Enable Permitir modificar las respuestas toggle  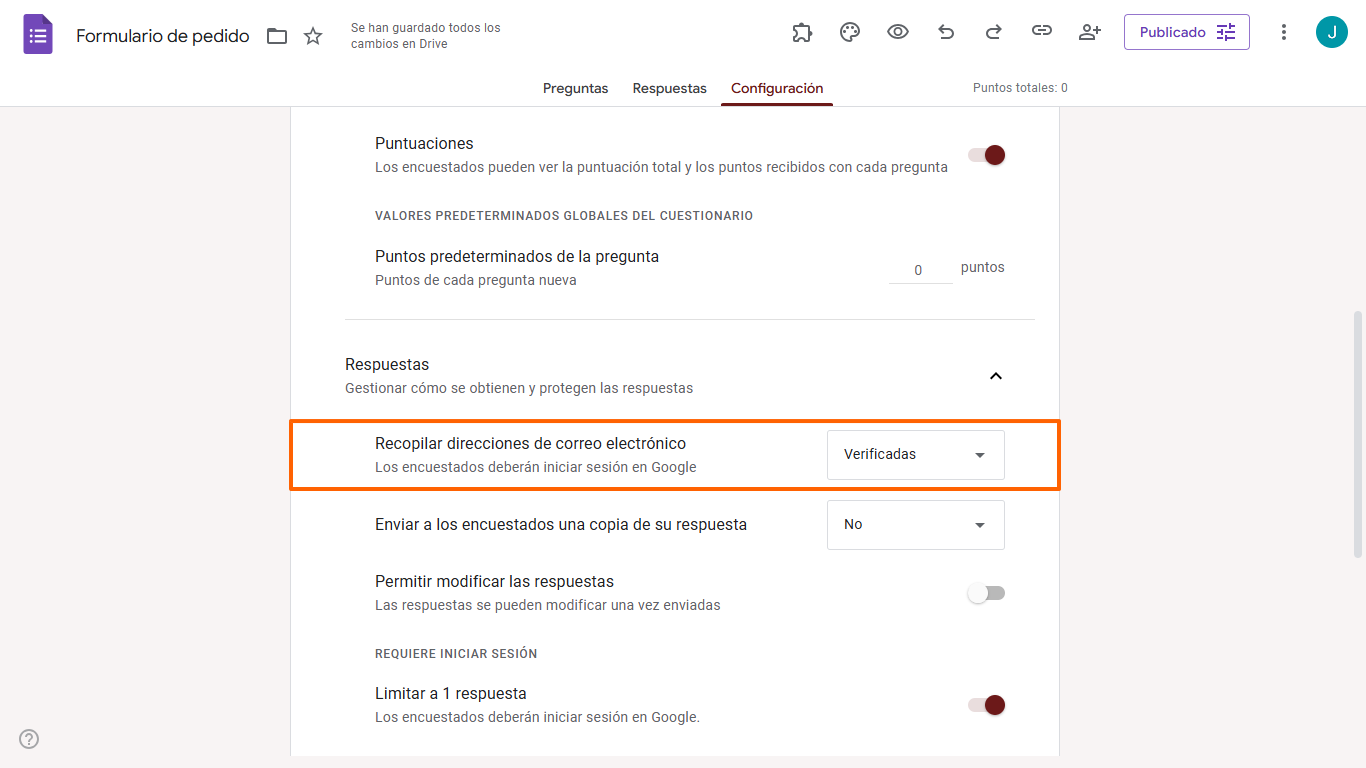click(x=986, y=593)
